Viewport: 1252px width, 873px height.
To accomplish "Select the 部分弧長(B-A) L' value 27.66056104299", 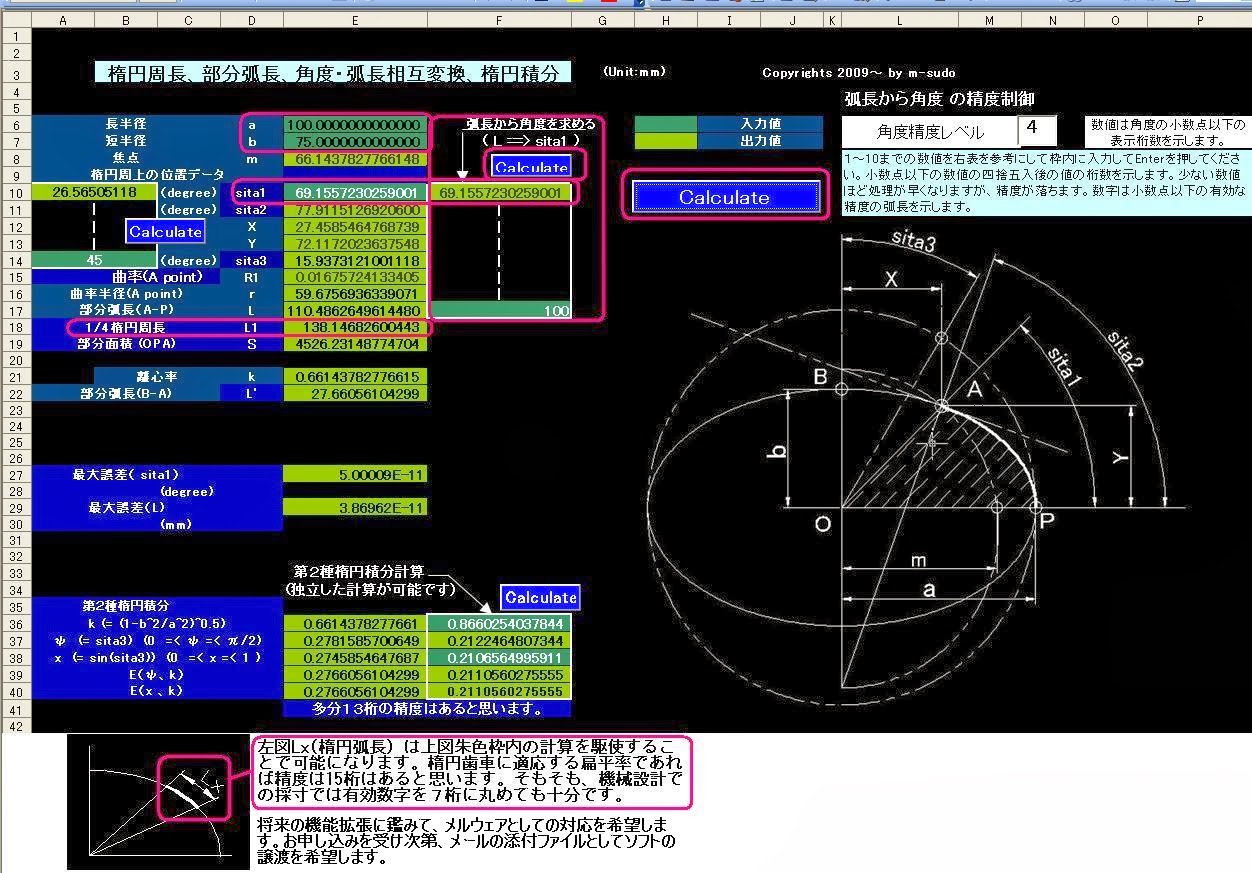I will click(355, 394).
